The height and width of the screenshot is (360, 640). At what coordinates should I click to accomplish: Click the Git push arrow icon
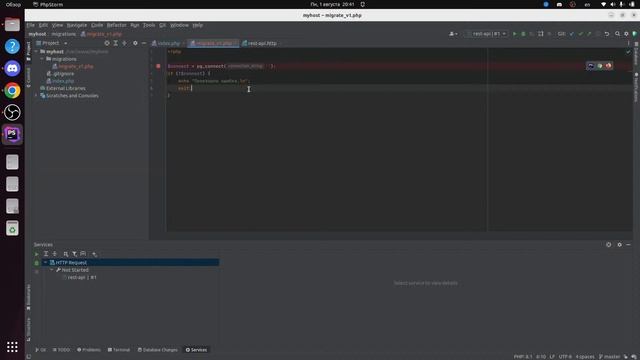(589, 34)
